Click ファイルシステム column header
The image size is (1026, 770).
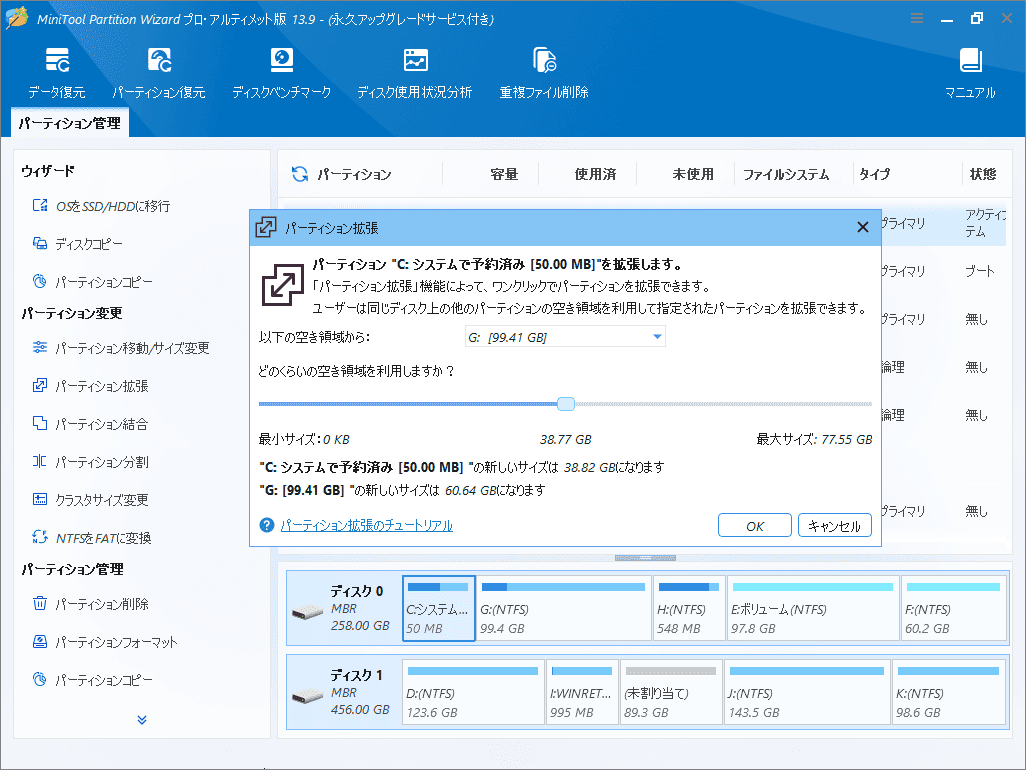point(786,174)
